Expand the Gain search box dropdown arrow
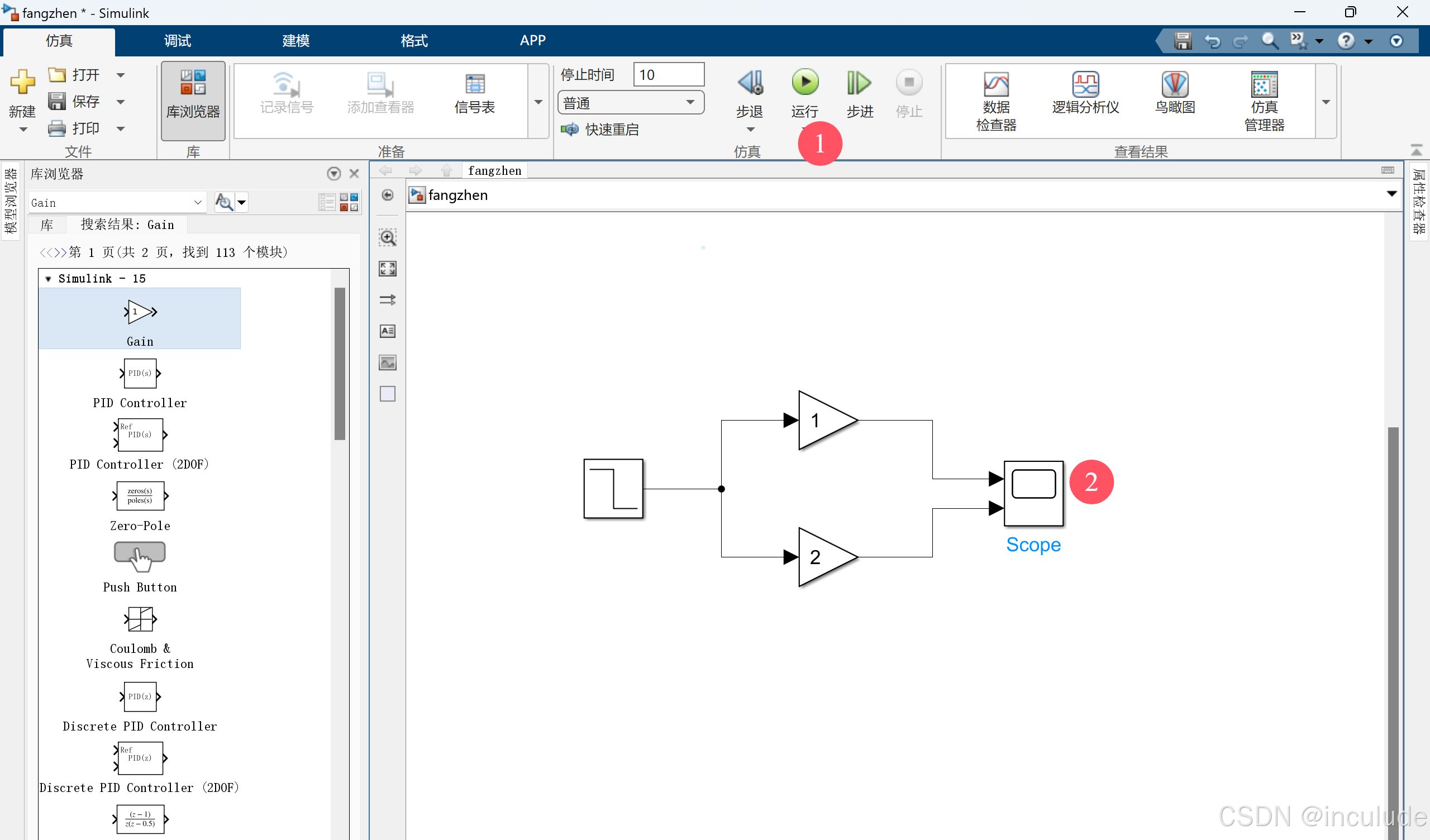The width and height of the screenshot is (1430, 840). coord(198,203)
